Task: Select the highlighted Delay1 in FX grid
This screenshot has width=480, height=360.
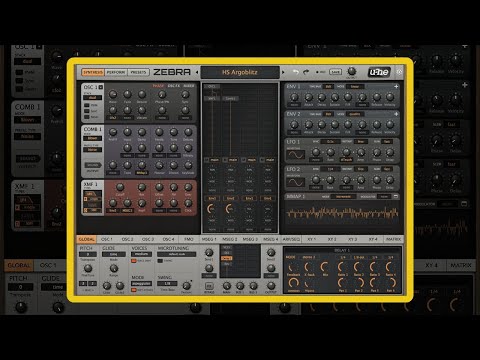Action: coord(227,258)
